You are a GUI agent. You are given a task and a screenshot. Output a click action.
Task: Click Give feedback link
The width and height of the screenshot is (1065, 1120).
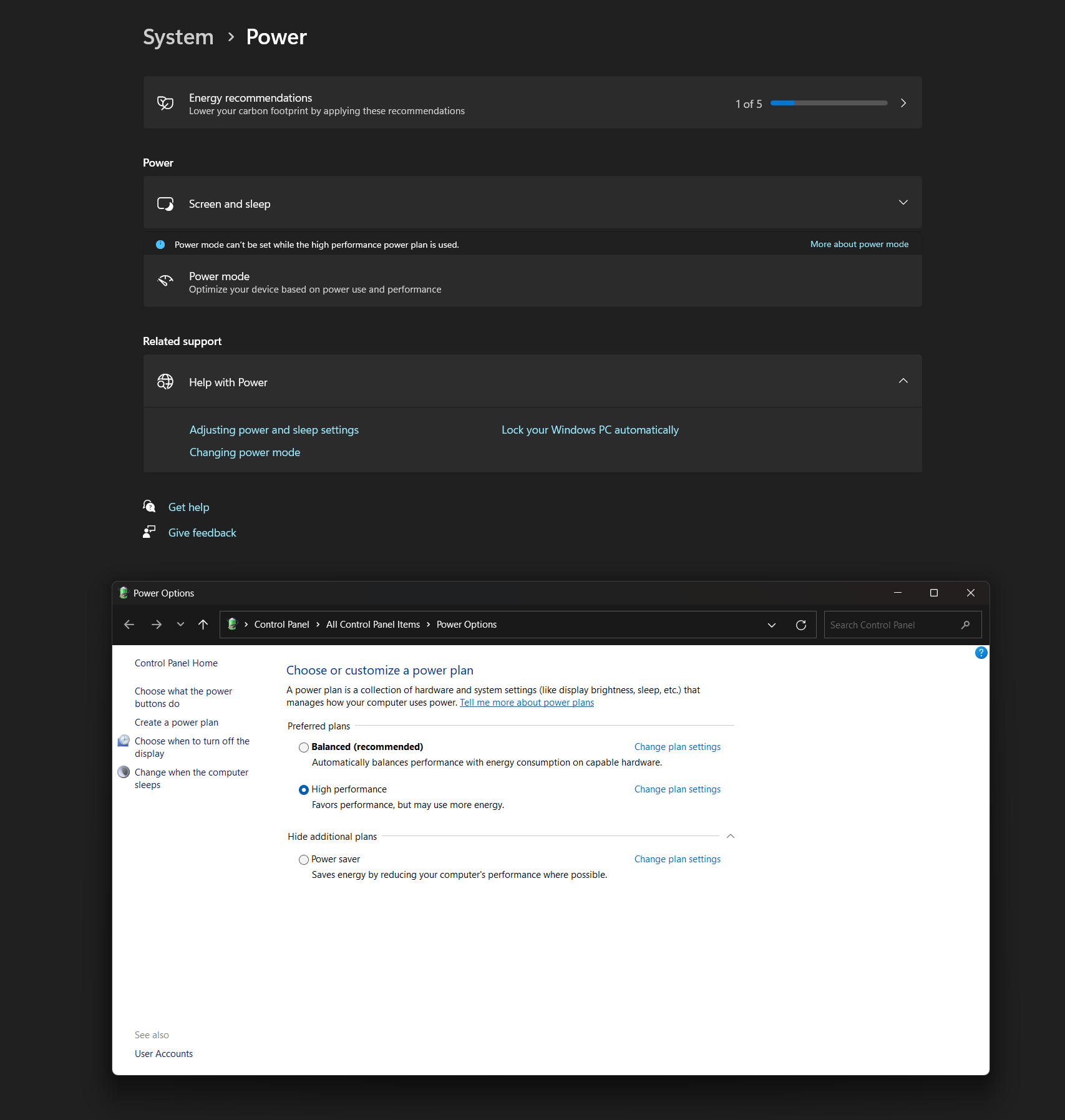coord(202,533)
